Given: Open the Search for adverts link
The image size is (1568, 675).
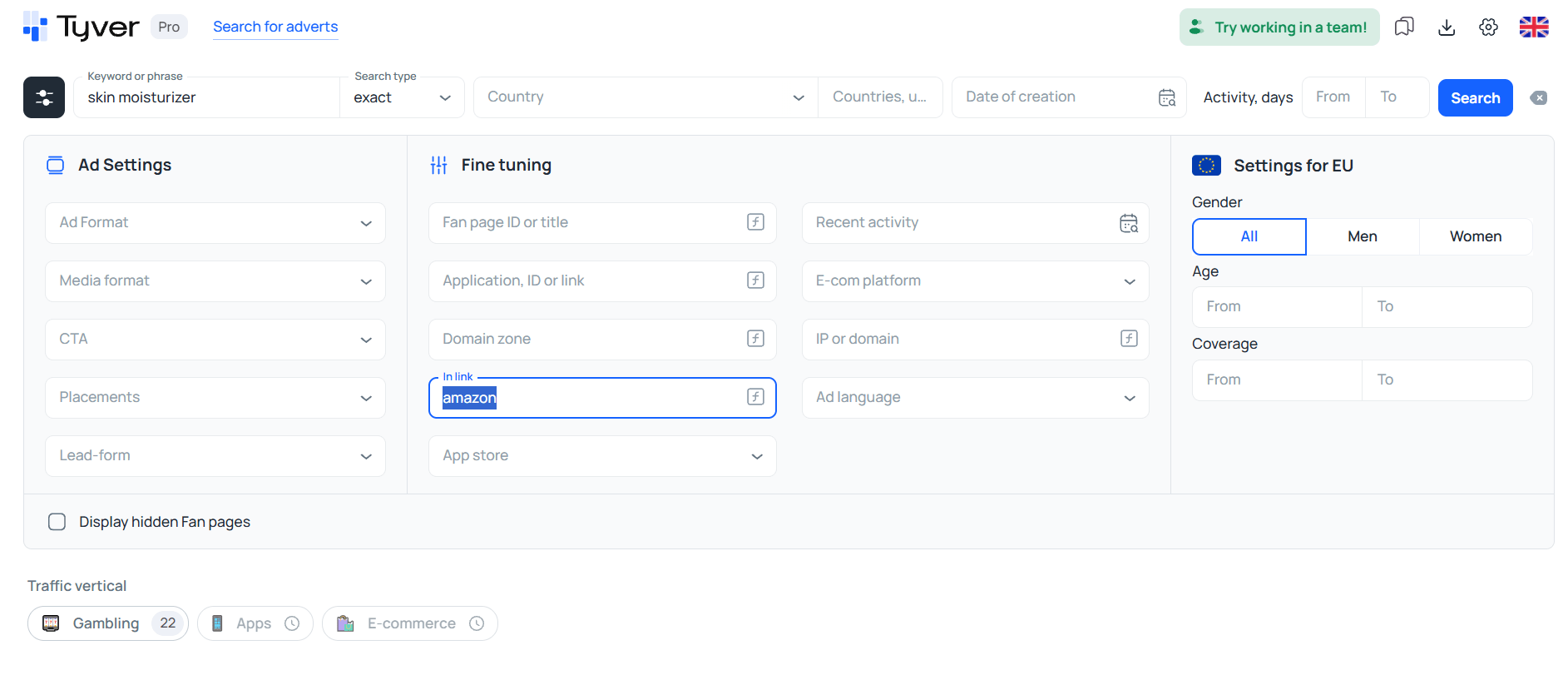Looking at the screenshot, I should point(275,27).
